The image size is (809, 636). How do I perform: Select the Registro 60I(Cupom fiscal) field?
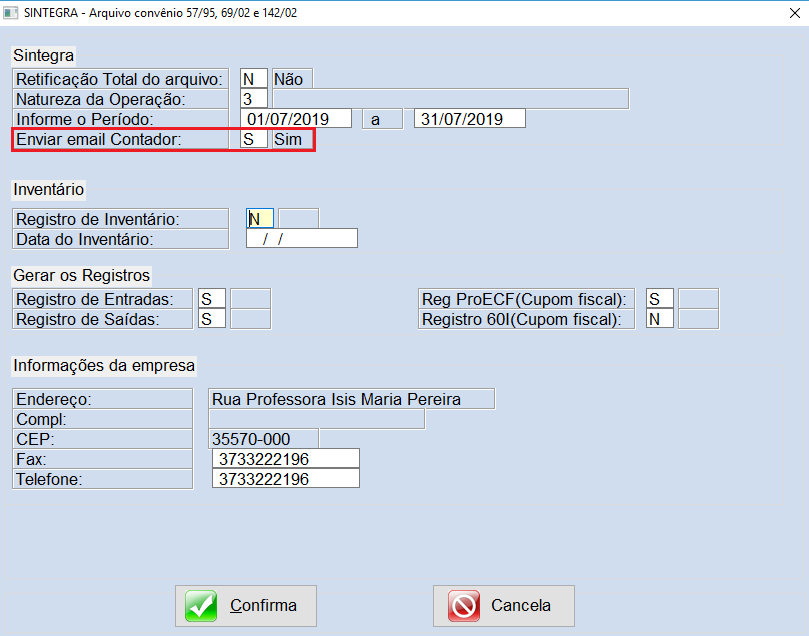659,319
